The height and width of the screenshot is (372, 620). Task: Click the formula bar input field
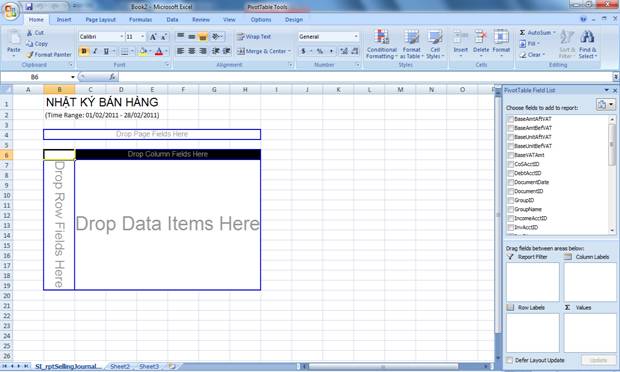pos(365,77)
